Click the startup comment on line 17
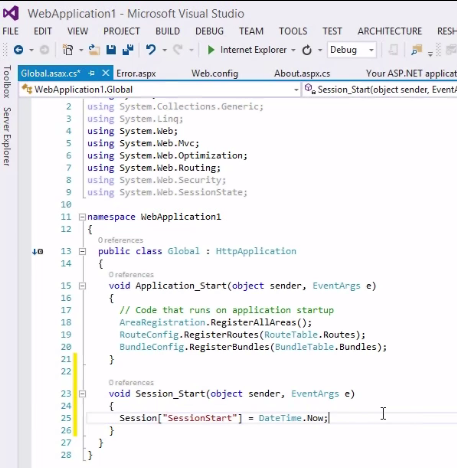The height and width of the screenshot is (468, 457). (x=227, y=310)
